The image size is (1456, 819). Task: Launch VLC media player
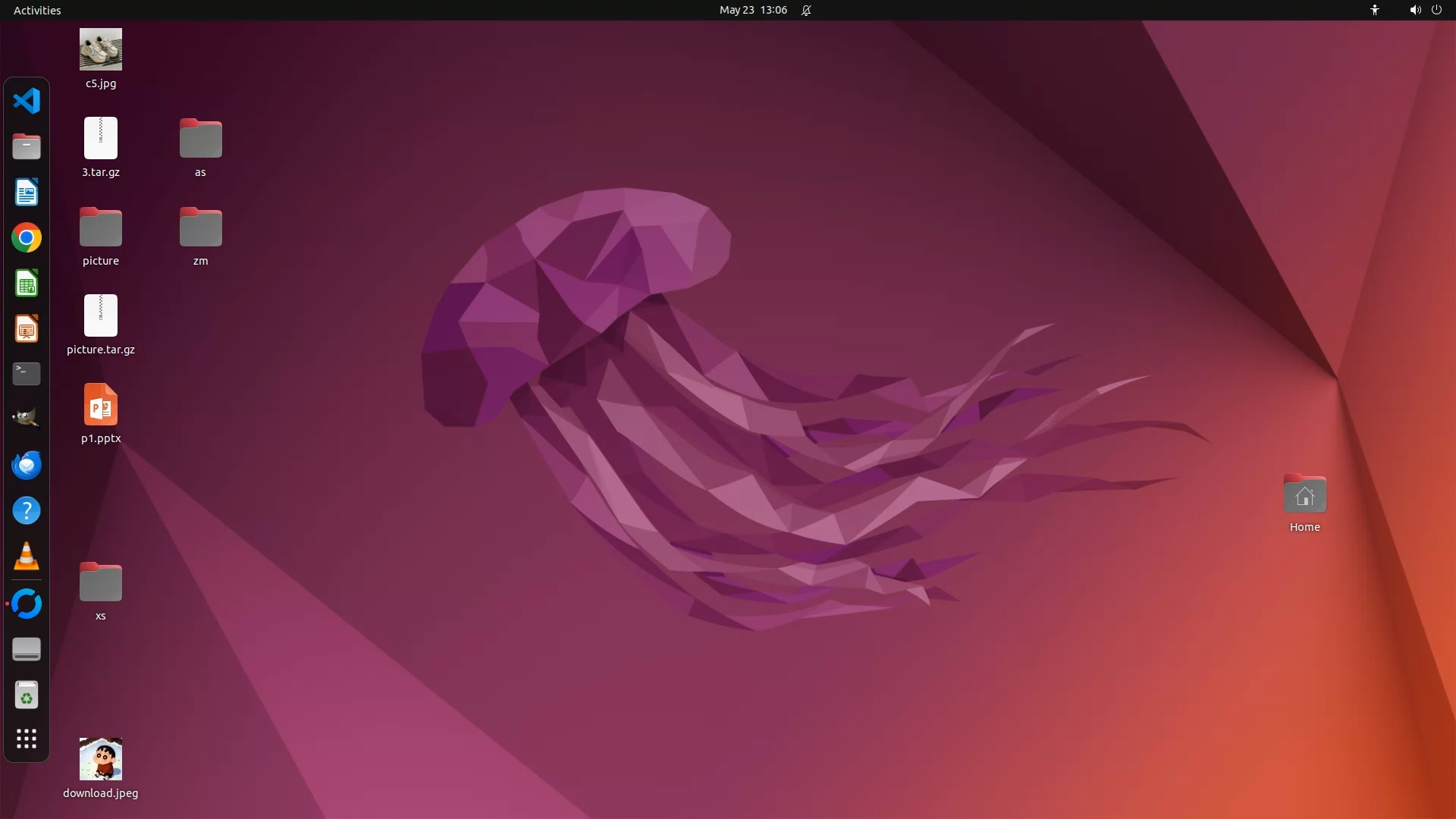[27, 557]
